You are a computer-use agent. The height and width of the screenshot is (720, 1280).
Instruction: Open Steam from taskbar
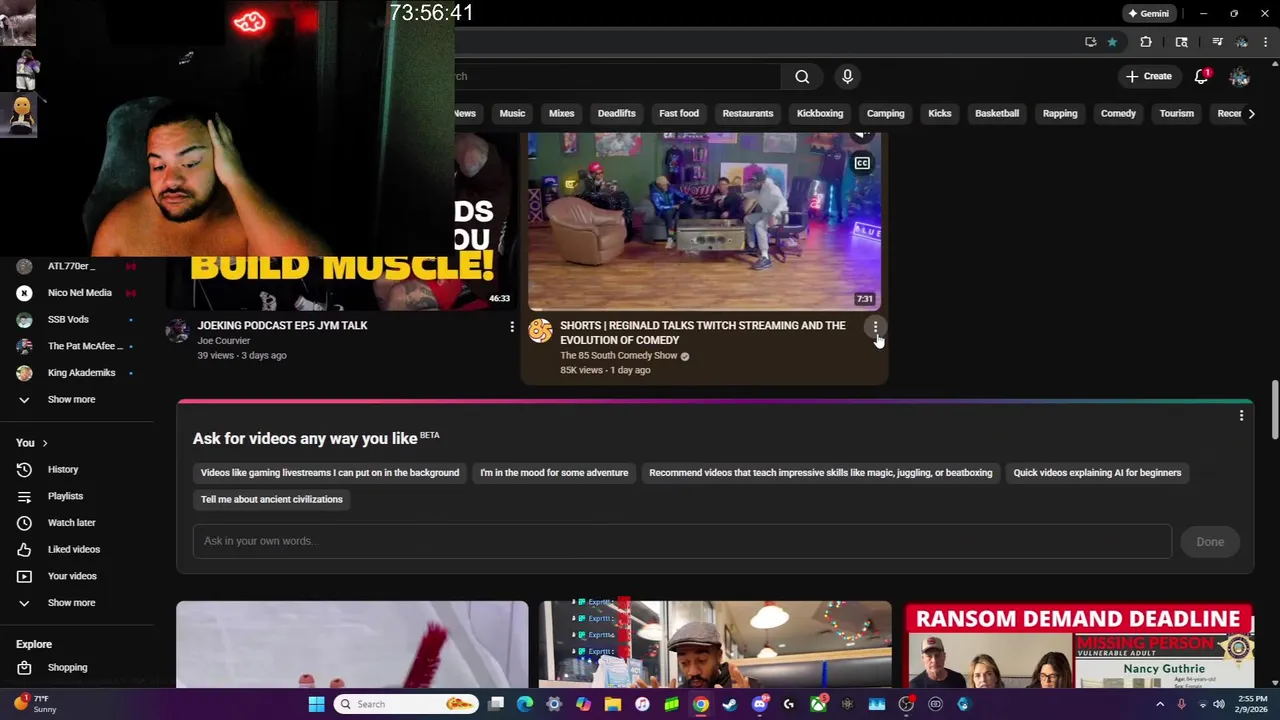tap(730, 704)
